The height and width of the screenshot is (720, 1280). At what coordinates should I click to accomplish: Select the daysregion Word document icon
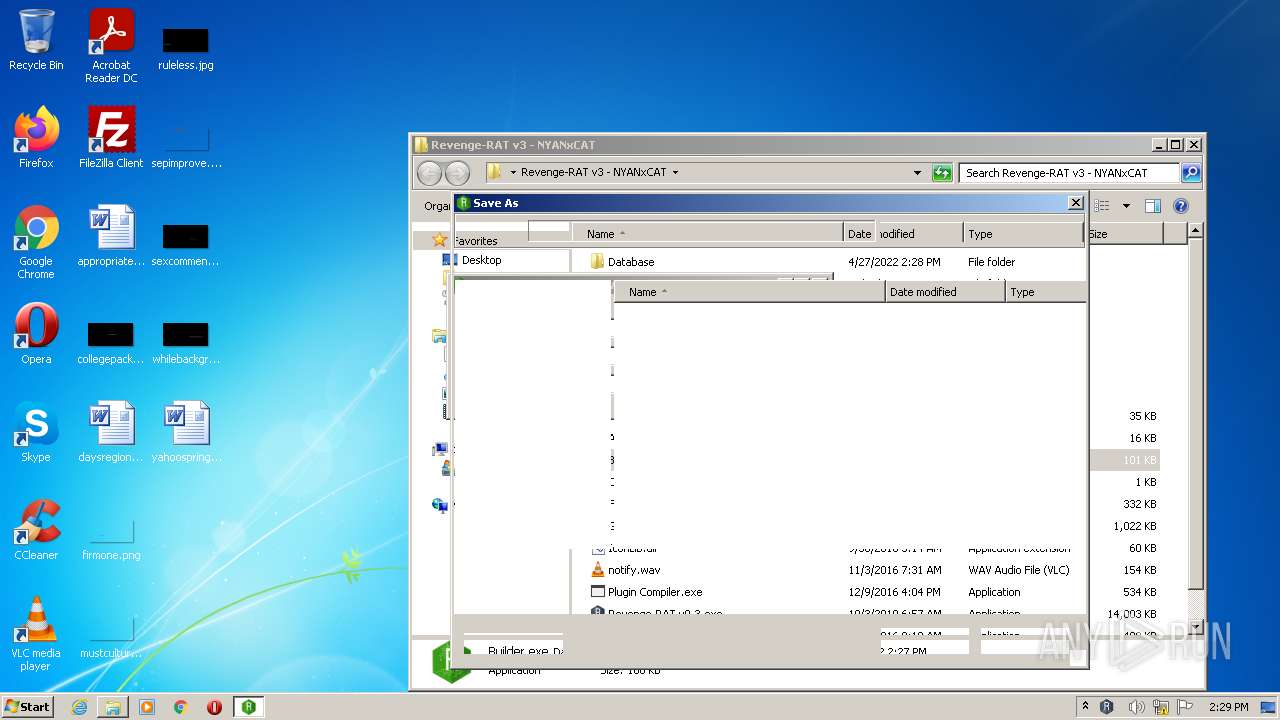click(x=111, y=432)
